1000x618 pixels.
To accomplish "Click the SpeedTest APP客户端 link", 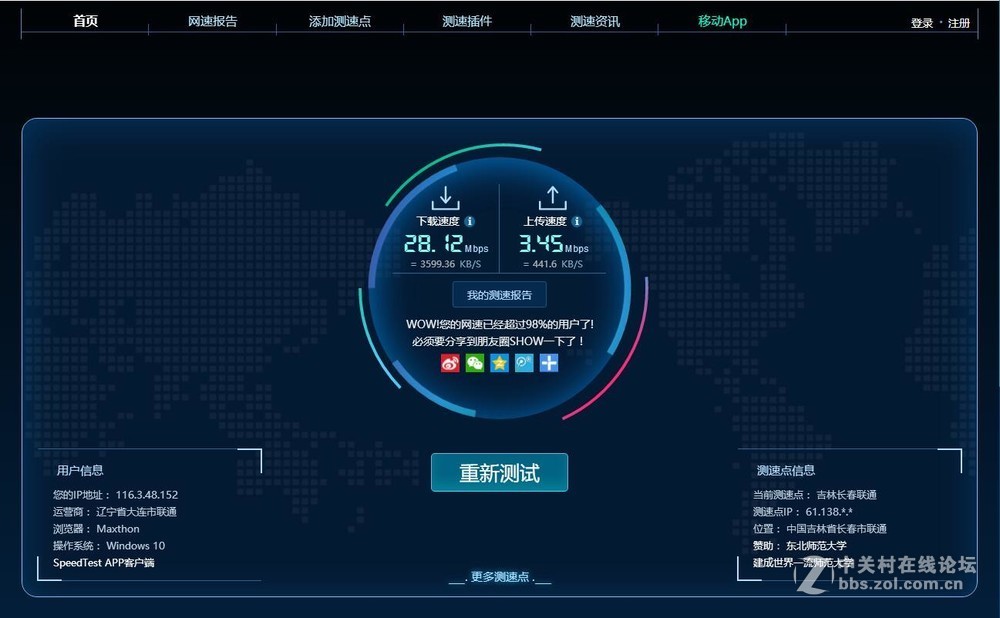I will pyautogui.click(x=103, y=563).
